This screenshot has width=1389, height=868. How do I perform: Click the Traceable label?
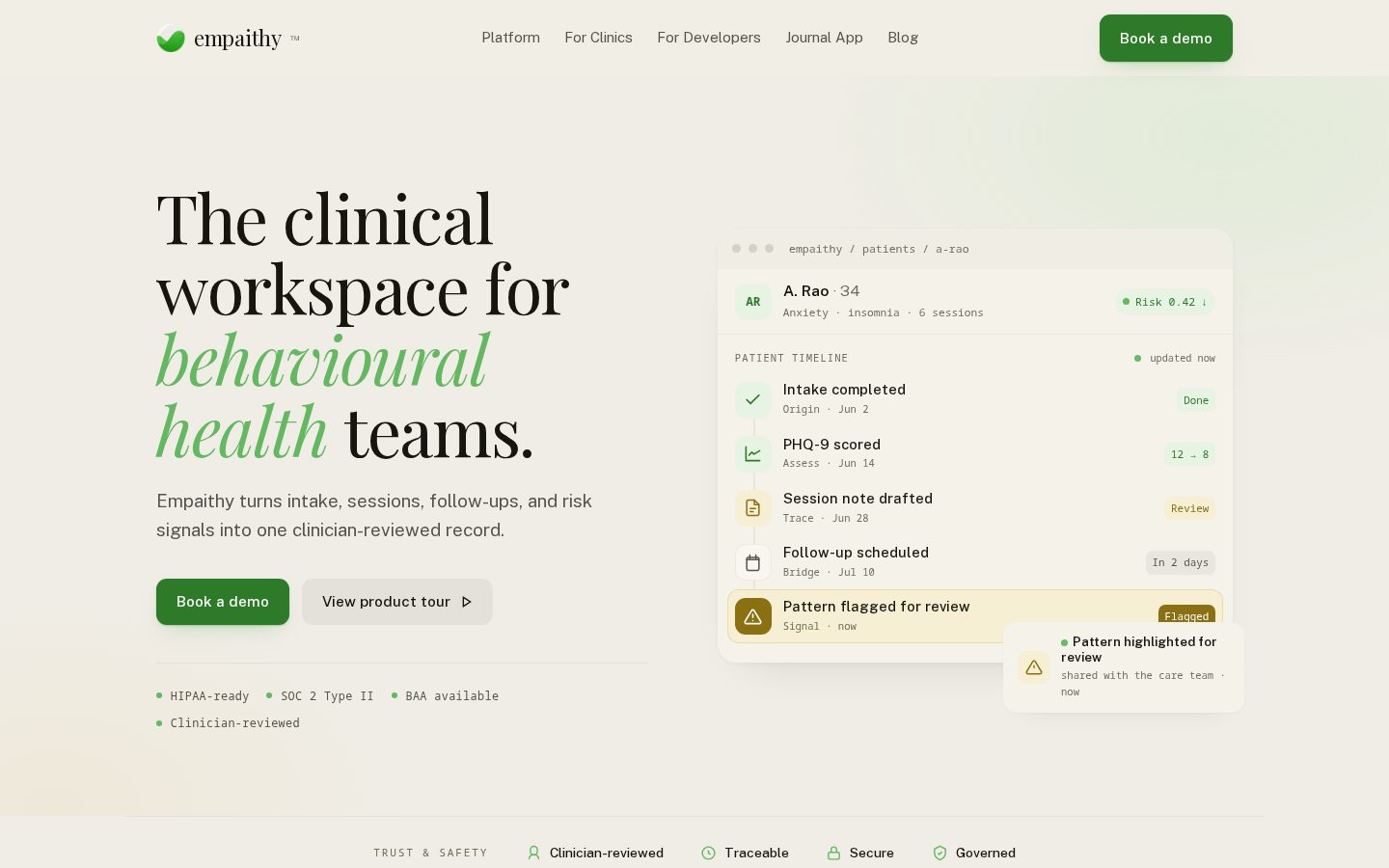(x=756, y=853)
